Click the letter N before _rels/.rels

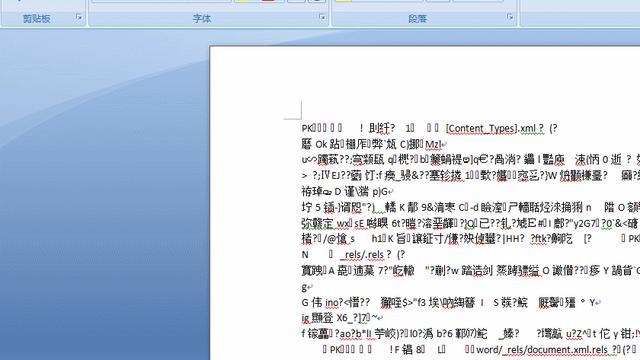click(x=305, y=255)
